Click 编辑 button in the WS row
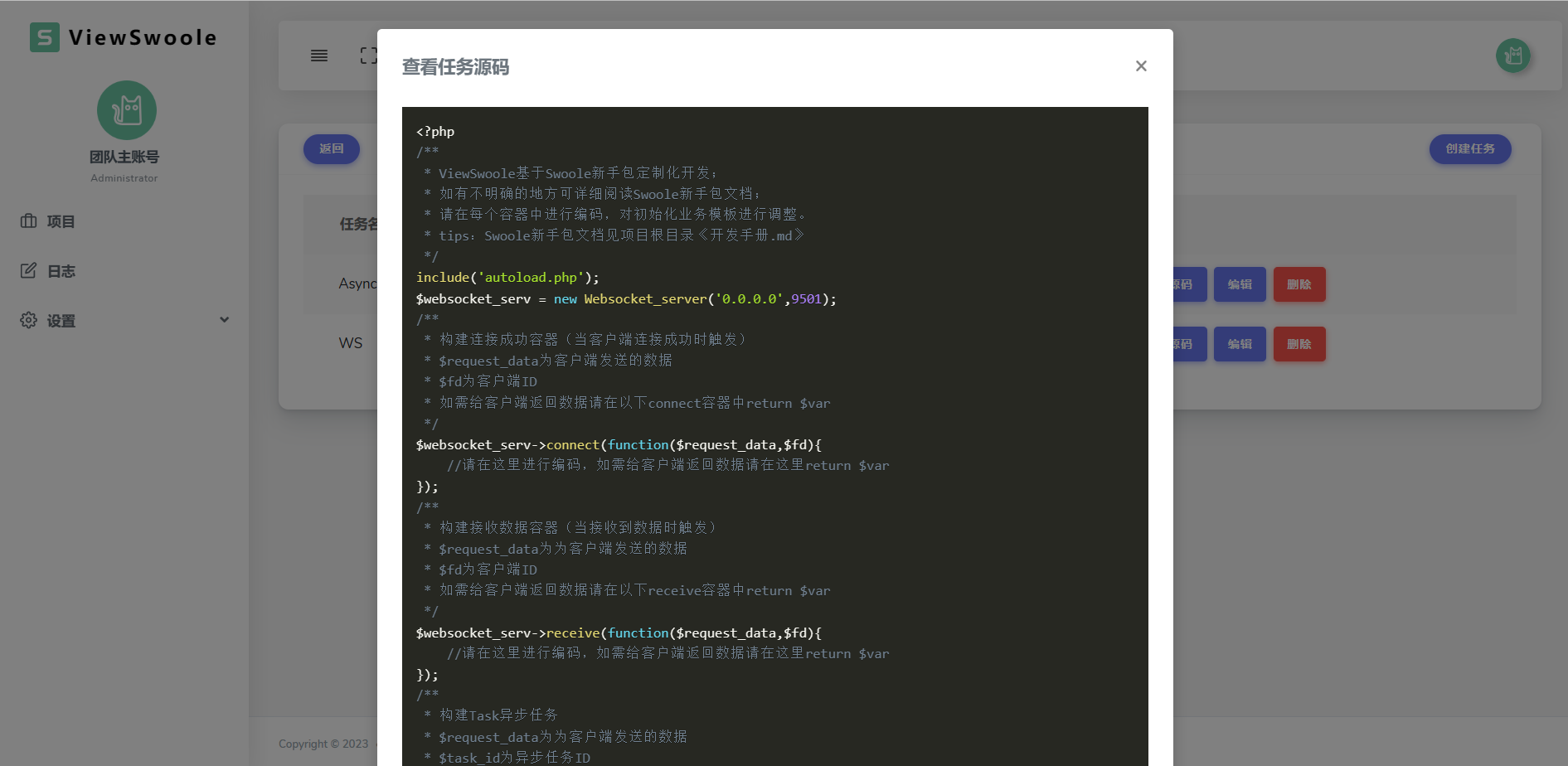 click(1240, 344)
